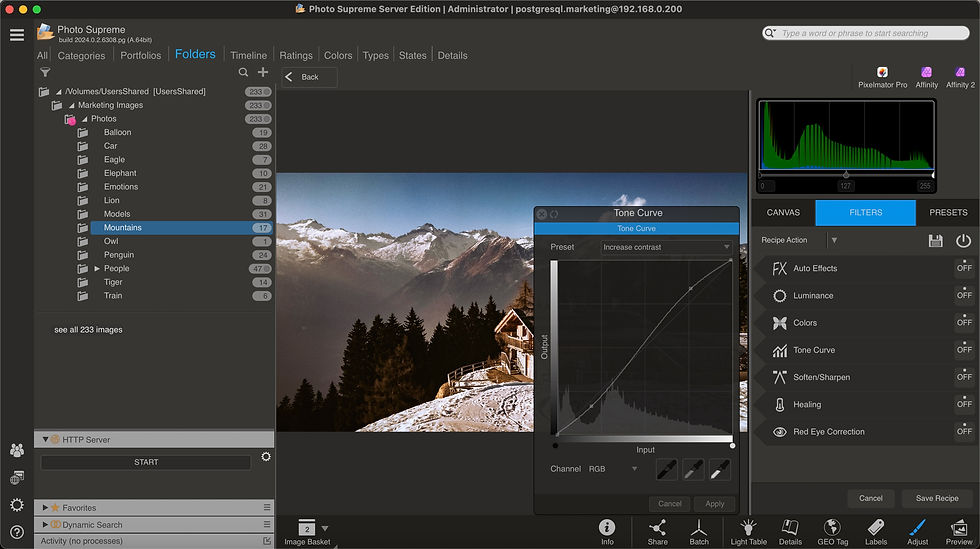The image size is (980, 549).
Task: Open the Light Table view
Action: coord(748,531)
